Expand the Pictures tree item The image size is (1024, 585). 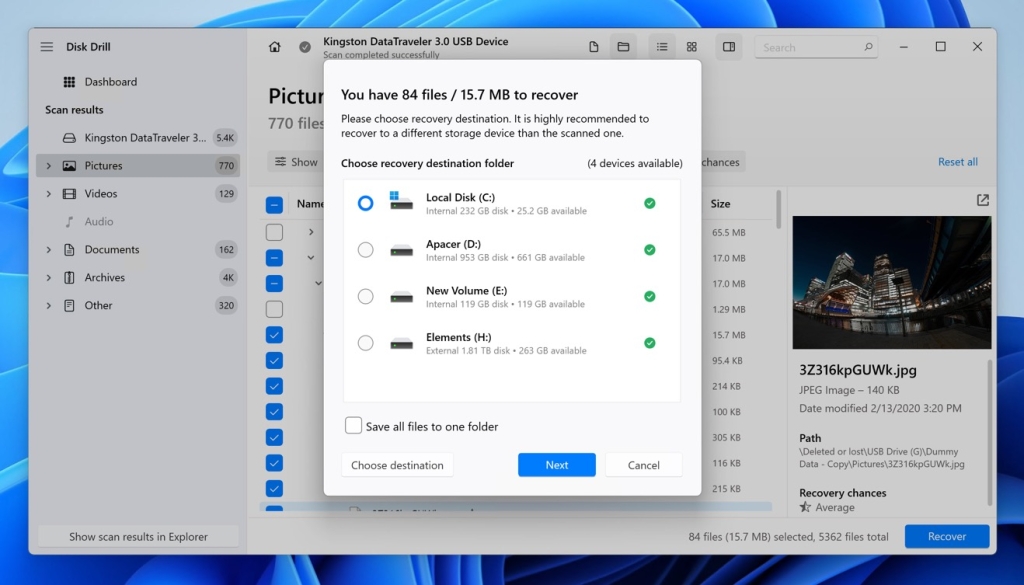pyautogui.click(x=48, y=166)
